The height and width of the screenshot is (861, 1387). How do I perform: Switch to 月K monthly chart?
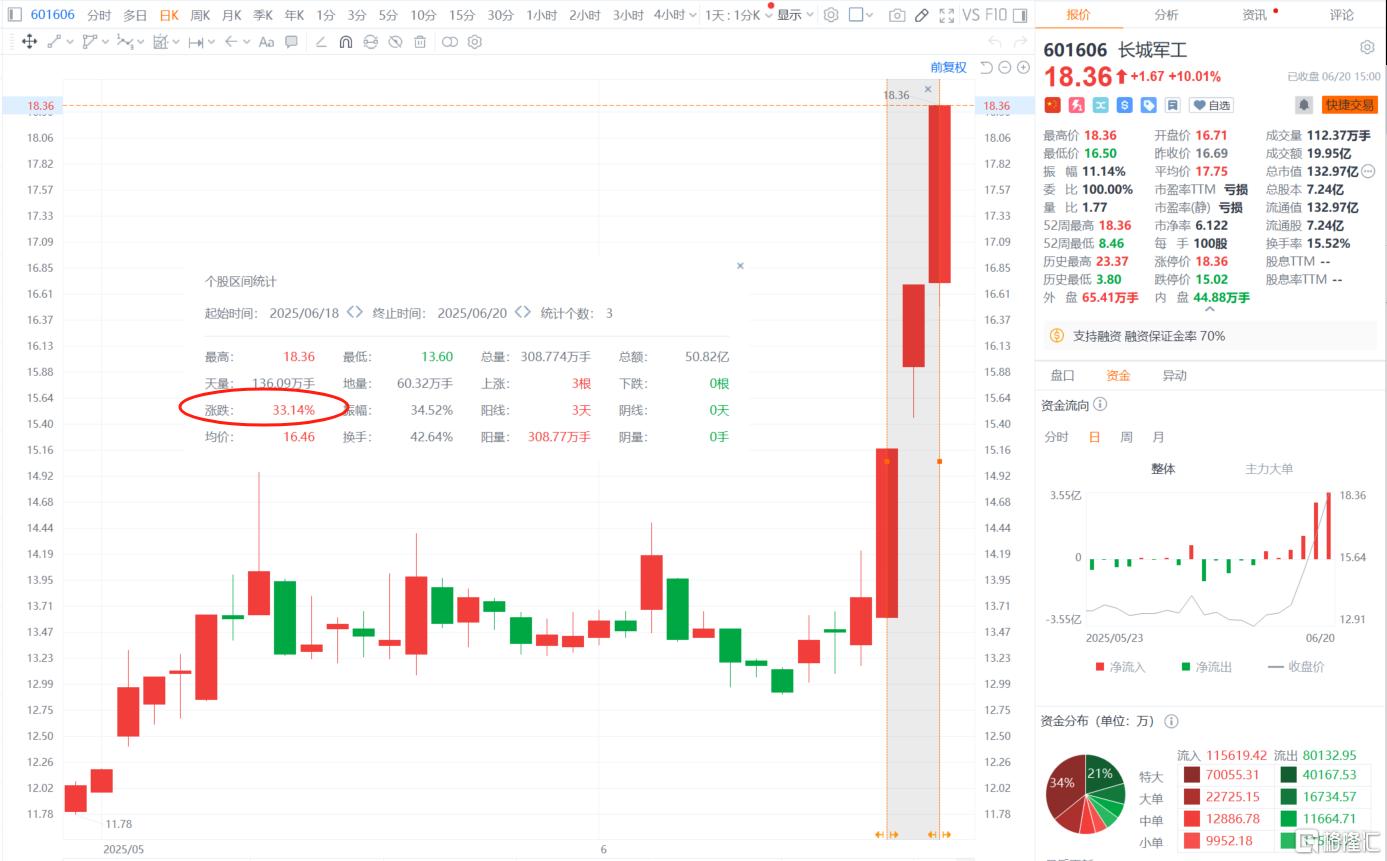[x=231, y=15]
